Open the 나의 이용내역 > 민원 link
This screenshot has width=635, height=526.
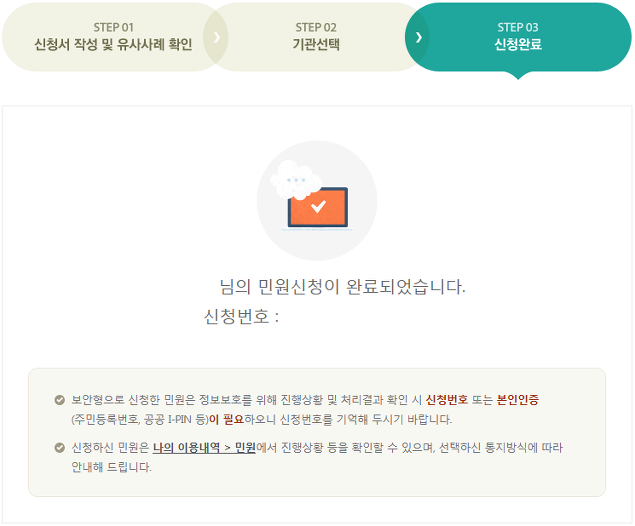pos(204,448)
